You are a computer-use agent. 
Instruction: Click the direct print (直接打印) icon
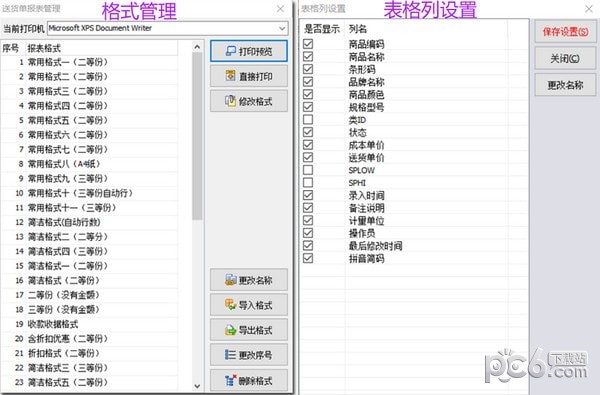(230, 76)
